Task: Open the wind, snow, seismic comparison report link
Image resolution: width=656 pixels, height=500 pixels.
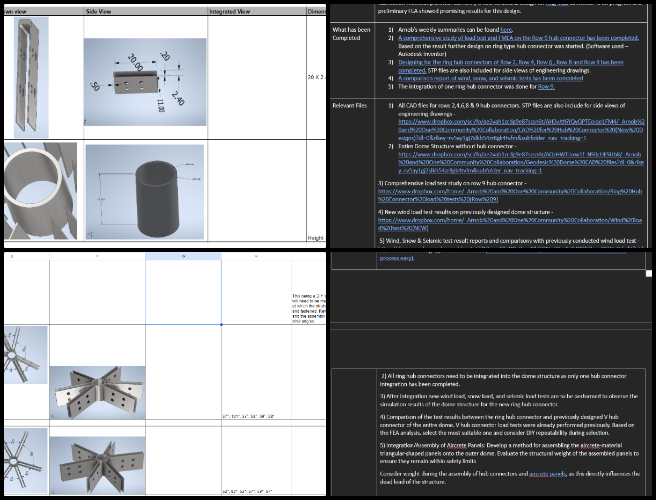Action: tap(490, 78)
